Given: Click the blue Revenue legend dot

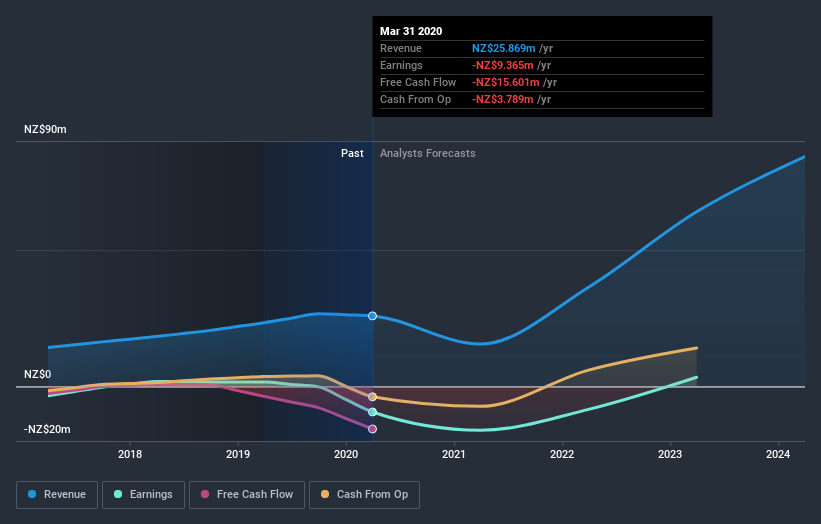Looking at the screenshot, I should (x=32, y=494).
